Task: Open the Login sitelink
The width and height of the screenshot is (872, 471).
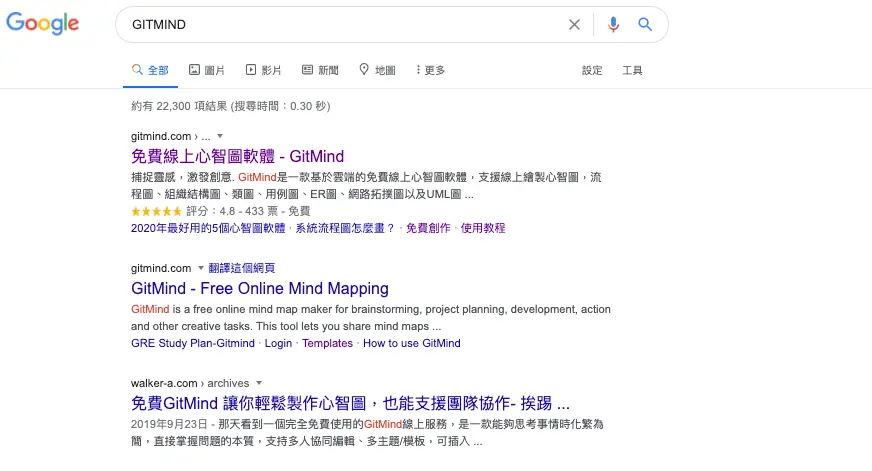Action: pyautogui.click(x=278, y=343)
